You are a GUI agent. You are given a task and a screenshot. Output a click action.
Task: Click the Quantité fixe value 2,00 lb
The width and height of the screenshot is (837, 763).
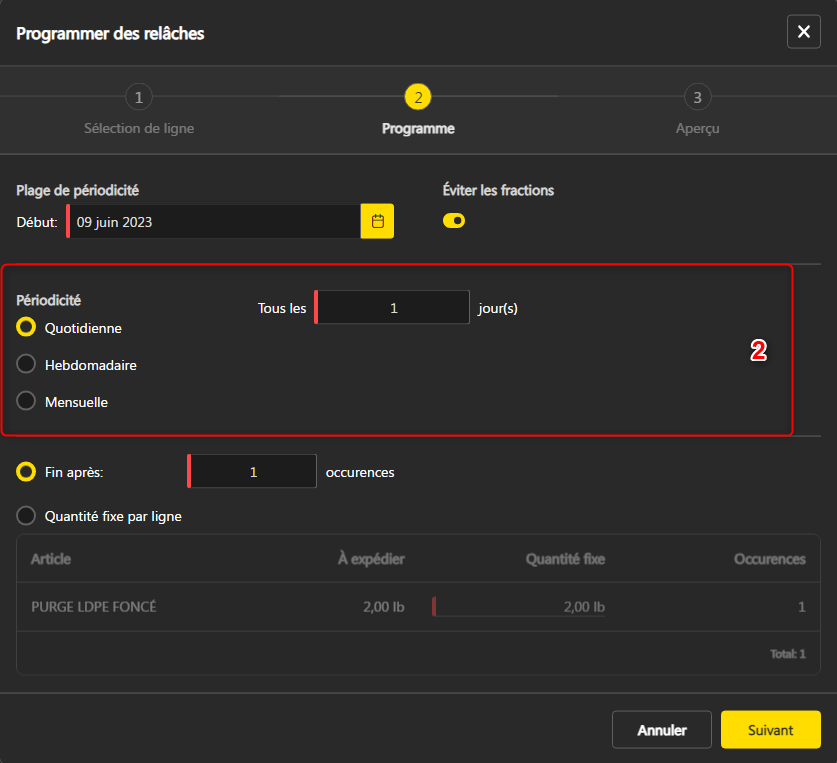tap(520, 607)
